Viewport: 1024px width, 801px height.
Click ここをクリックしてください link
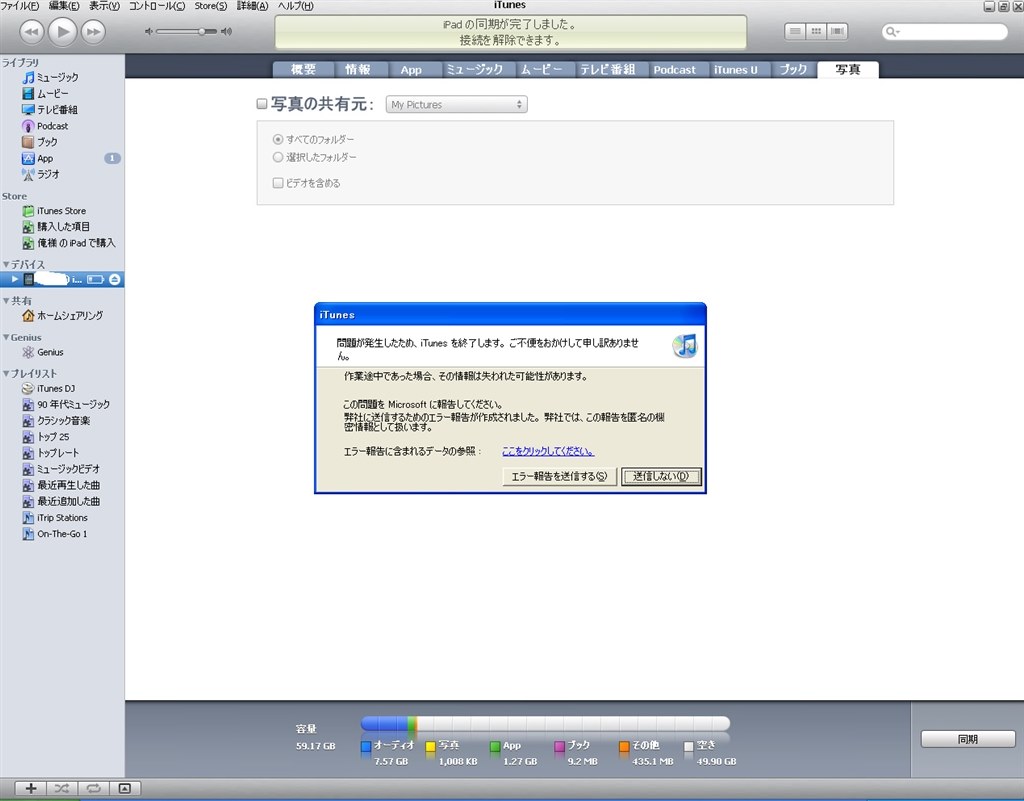tap(548, 451)
